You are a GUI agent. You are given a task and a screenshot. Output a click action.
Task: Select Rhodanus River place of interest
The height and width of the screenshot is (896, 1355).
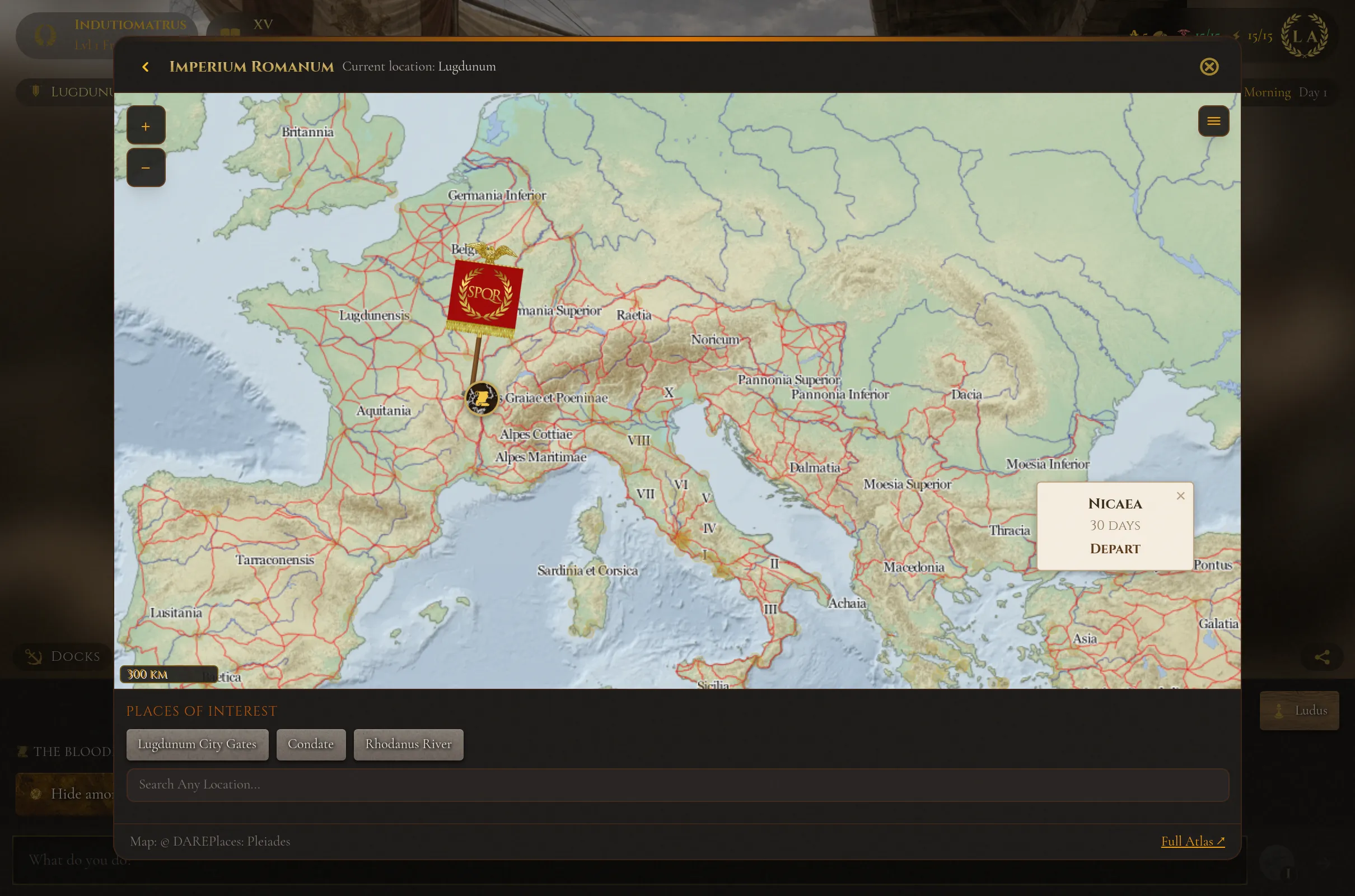pos(408,744)
